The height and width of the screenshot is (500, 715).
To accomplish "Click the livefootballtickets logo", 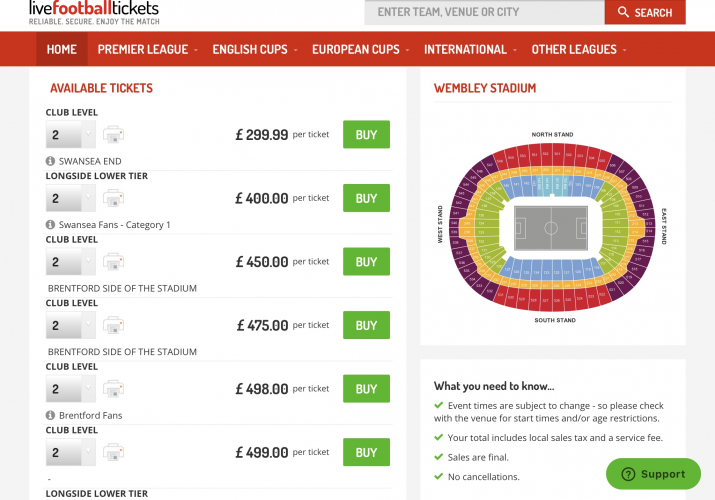I will coord(93,11).
